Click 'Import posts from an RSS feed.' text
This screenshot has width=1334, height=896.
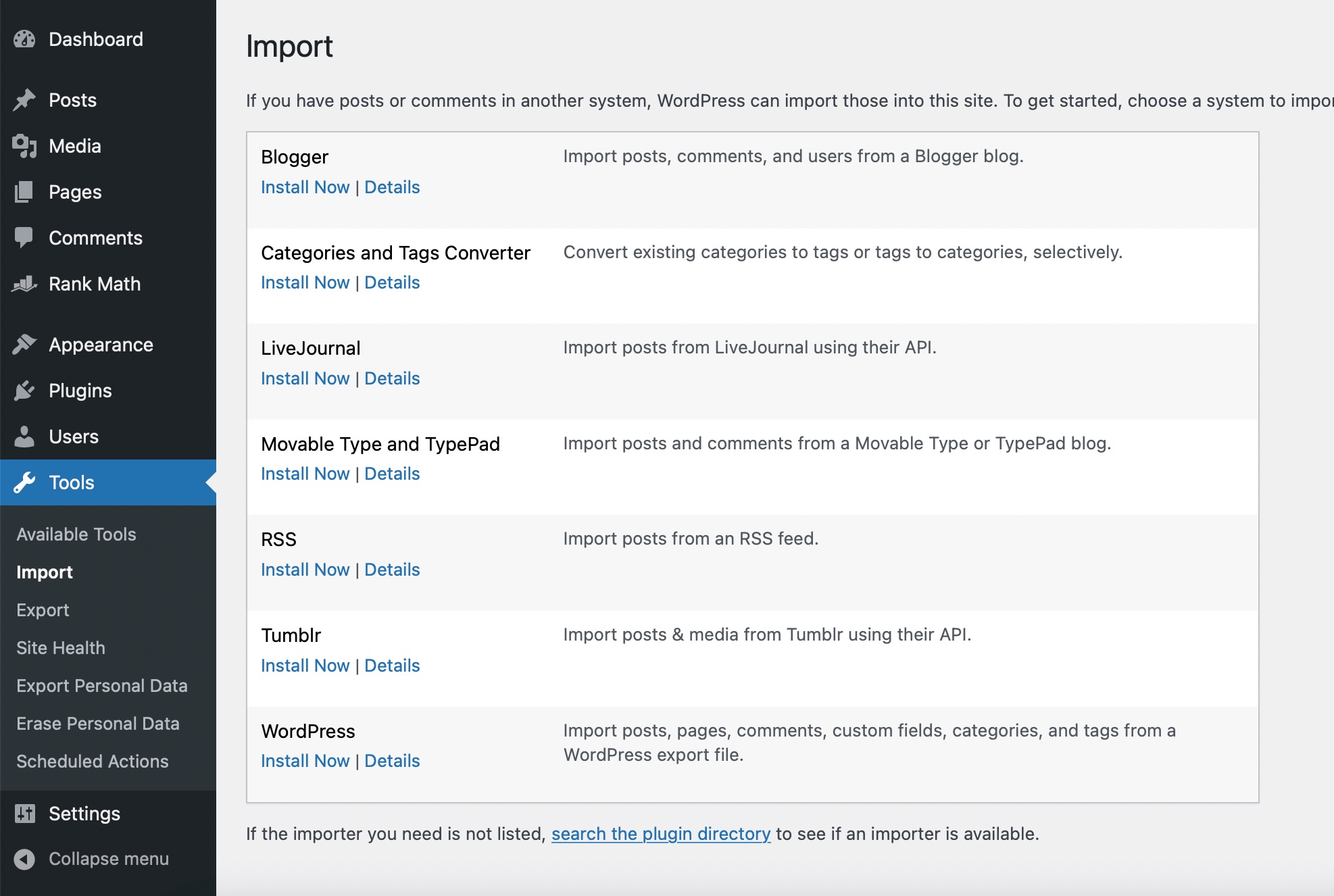click(x=691, y=539)
